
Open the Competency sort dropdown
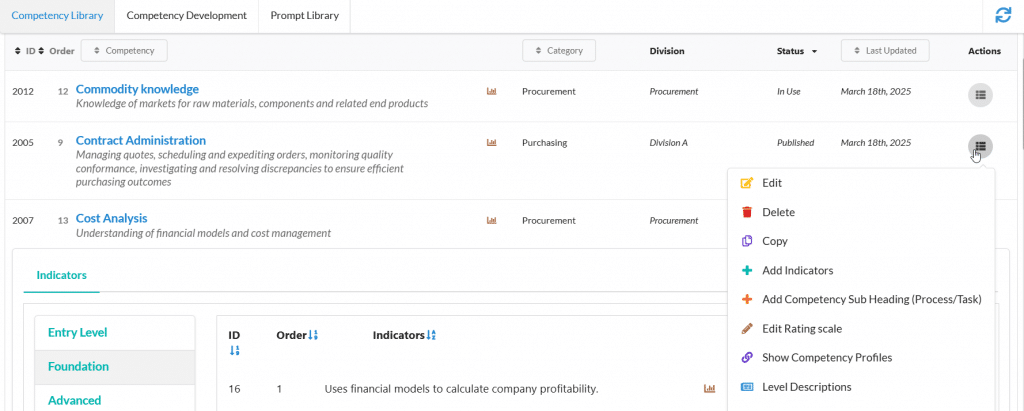tap(124, 50)
